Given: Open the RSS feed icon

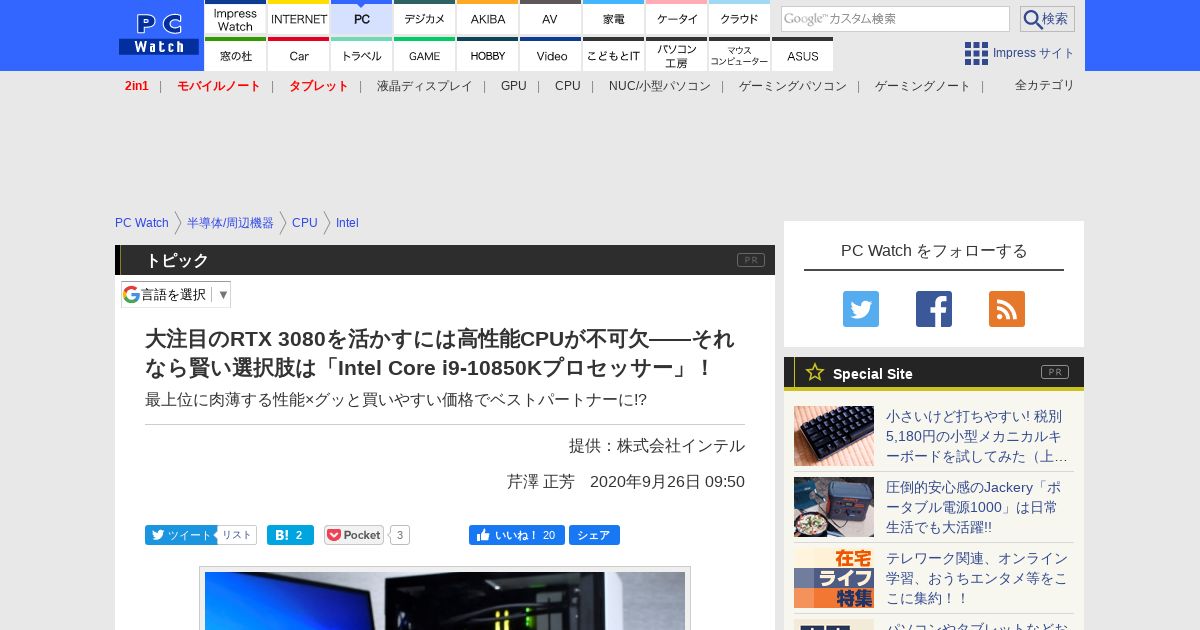Looking at the screenshot, I should (x=1007, y=309).
